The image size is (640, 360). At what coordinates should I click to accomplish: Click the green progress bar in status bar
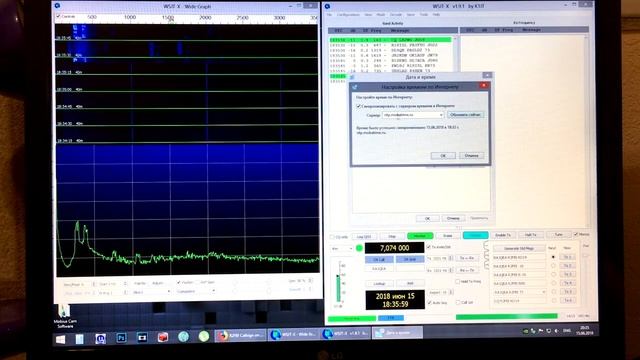[507, 316]
